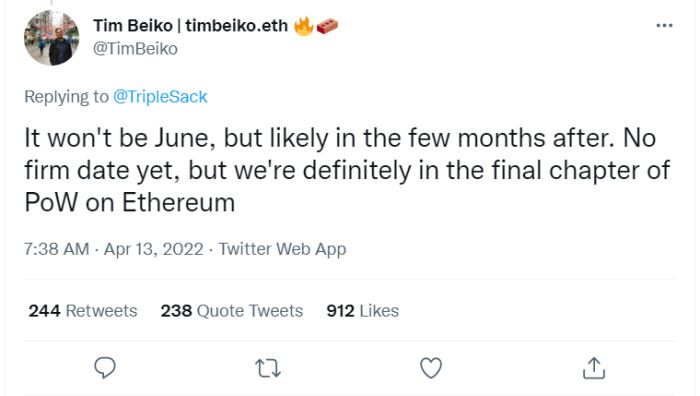Visit the @TripleSack profile mention
The width and height of the screenshot is (700, 396).
coord(160,96)
